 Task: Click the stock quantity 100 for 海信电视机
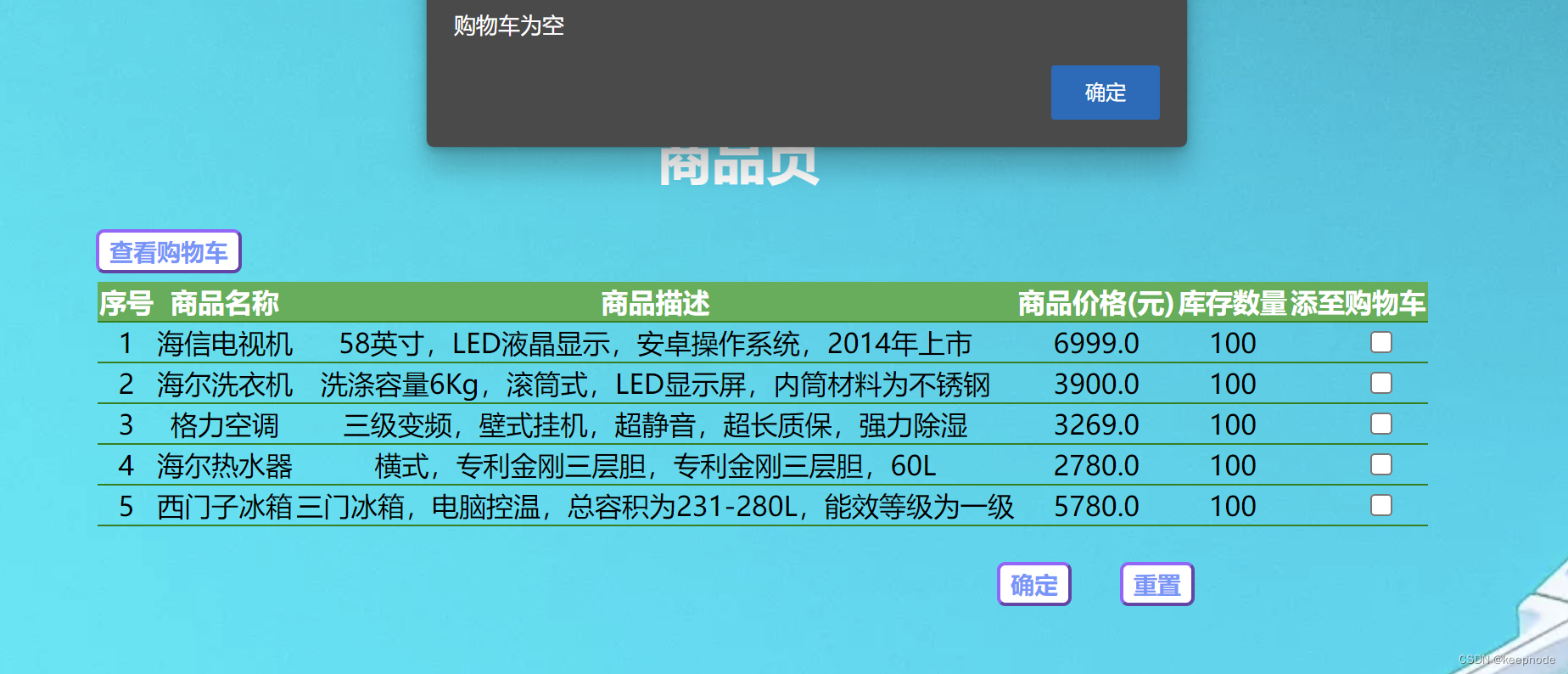click(x=1233, y=344)
